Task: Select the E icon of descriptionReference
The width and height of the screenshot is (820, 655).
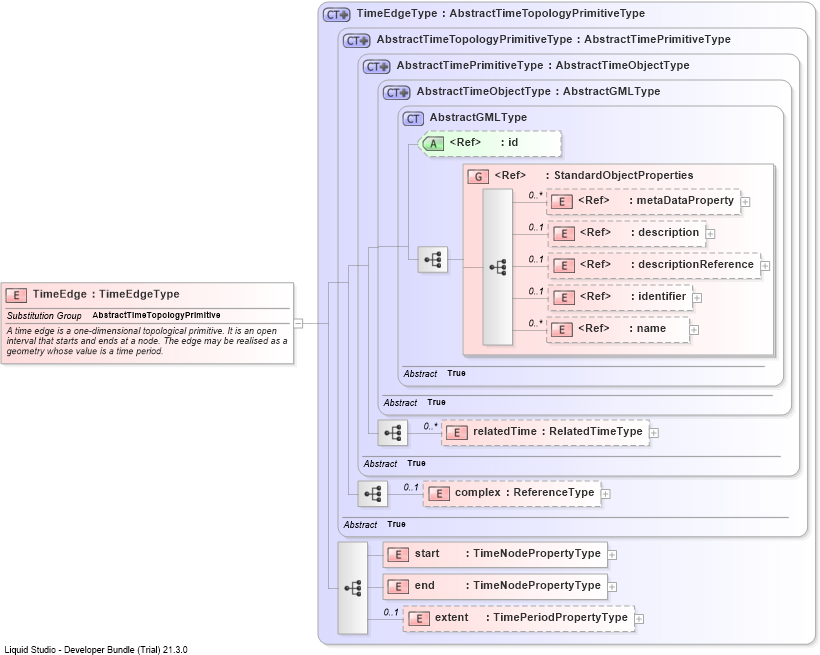Action: (x=564, y=265)
